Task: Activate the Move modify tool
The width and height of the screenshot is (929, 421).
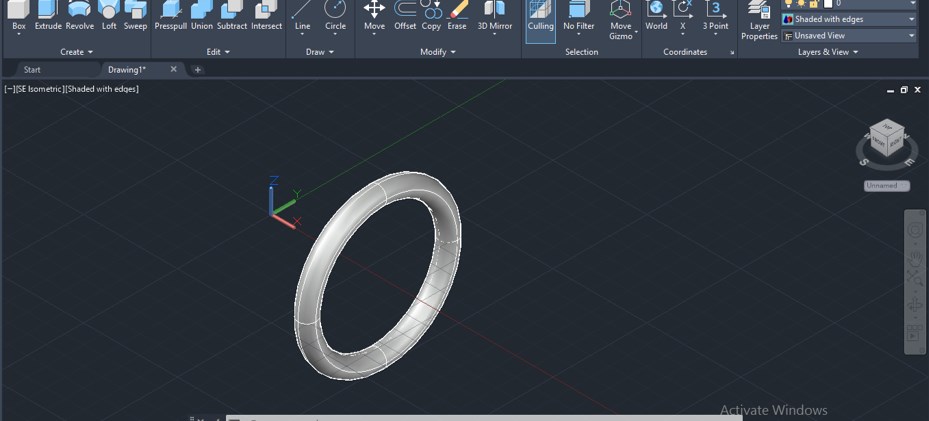Action: tap(374, 13)
